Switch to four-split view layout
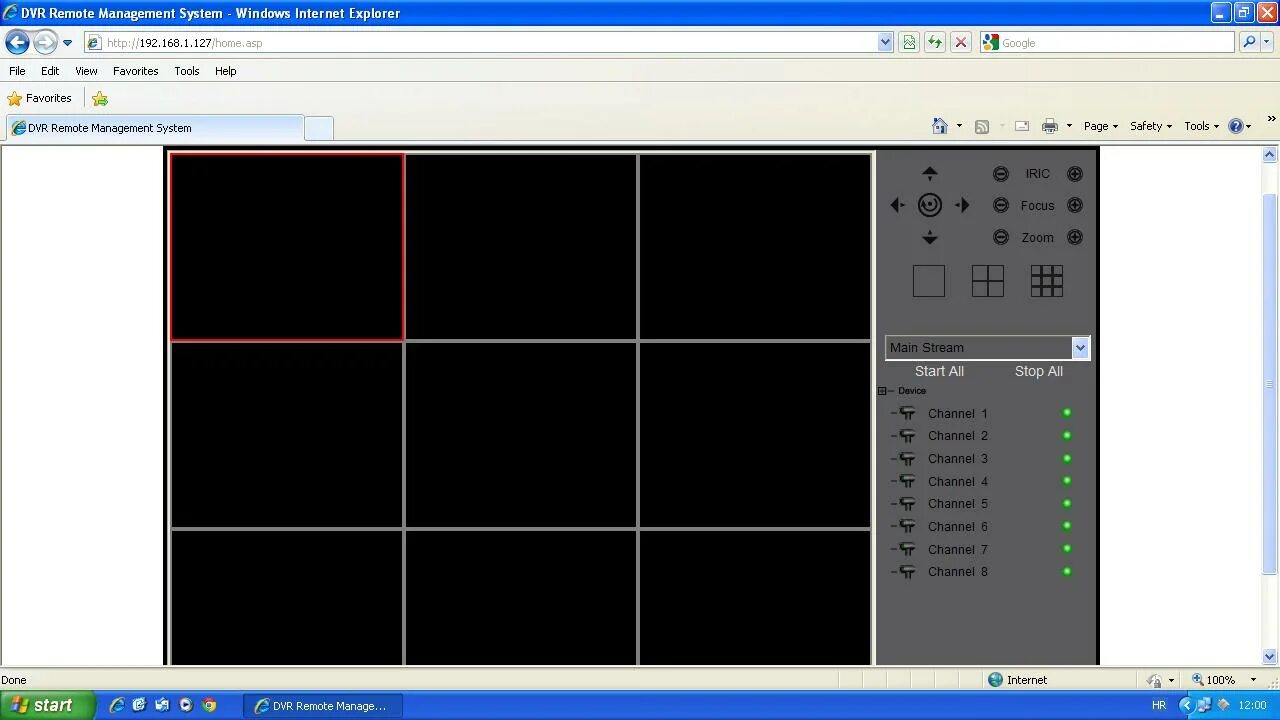 pos(987,281)
